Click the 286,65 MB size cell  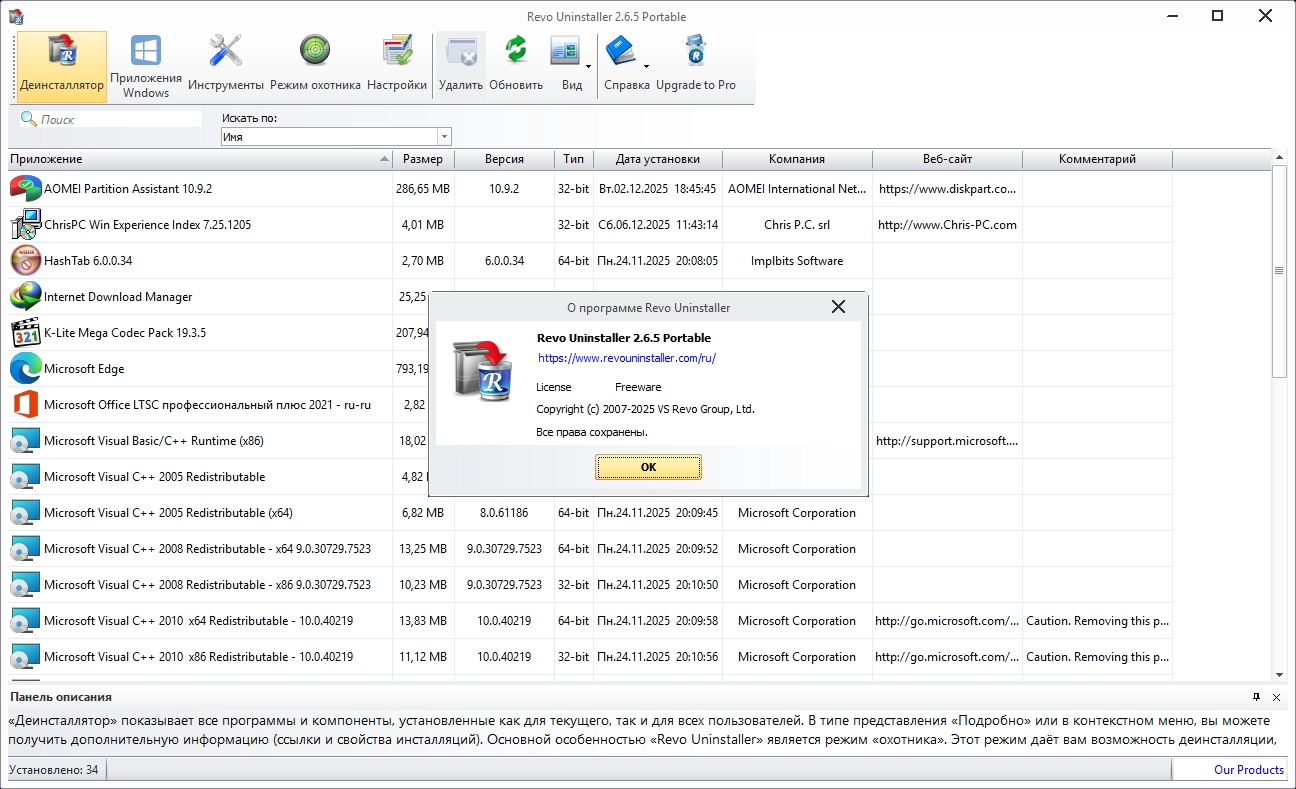pos(423,188)
